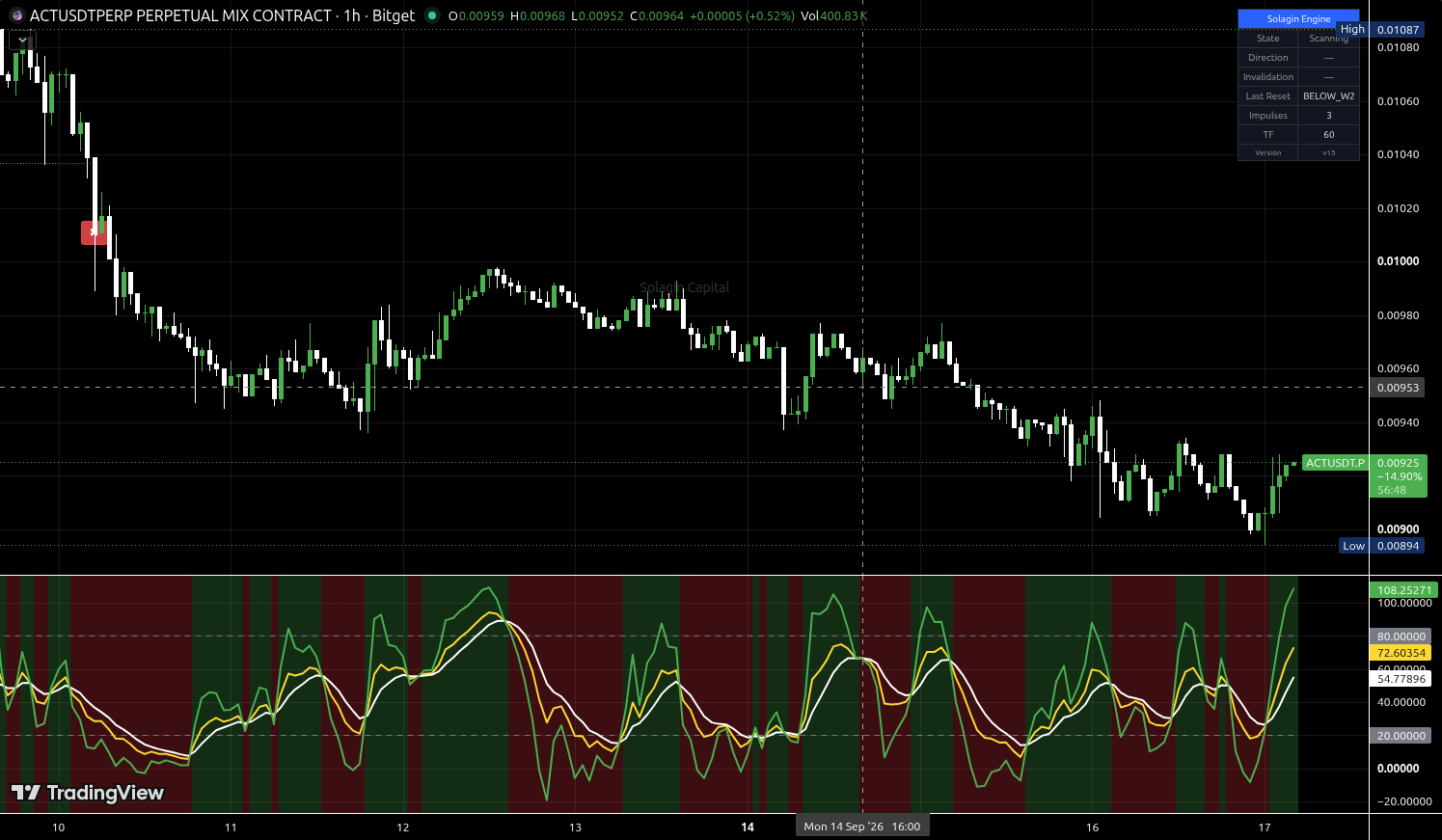
Task: Click the +0.00005 (+0.52%) change value
Action: [742, 16]
